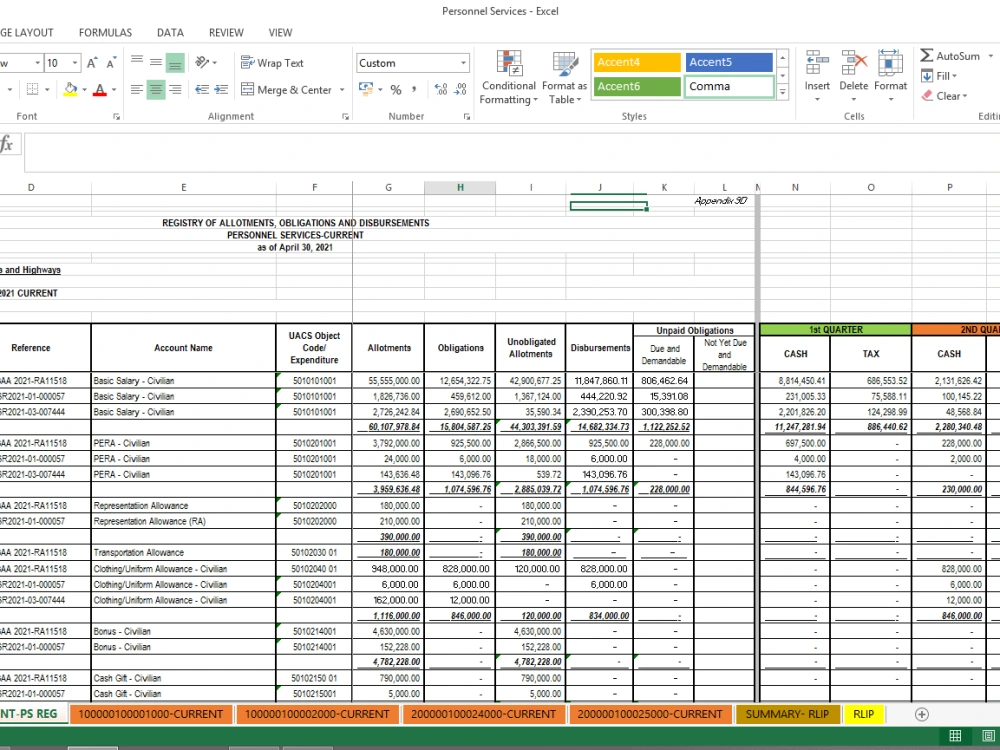Align cell text to the left
Image resolution: width=1000 pixels, height=750 pixels.
[136, 89]
